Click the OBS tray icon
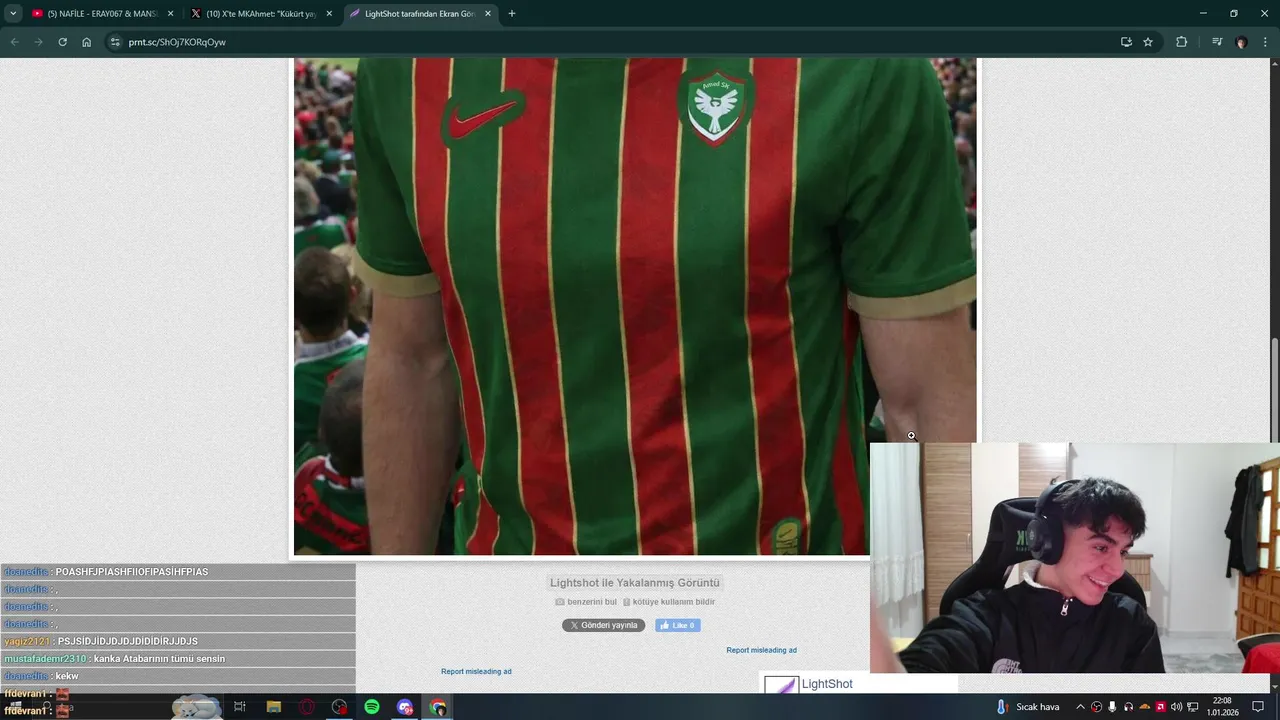1280x720 pixels. [1096, 707]
